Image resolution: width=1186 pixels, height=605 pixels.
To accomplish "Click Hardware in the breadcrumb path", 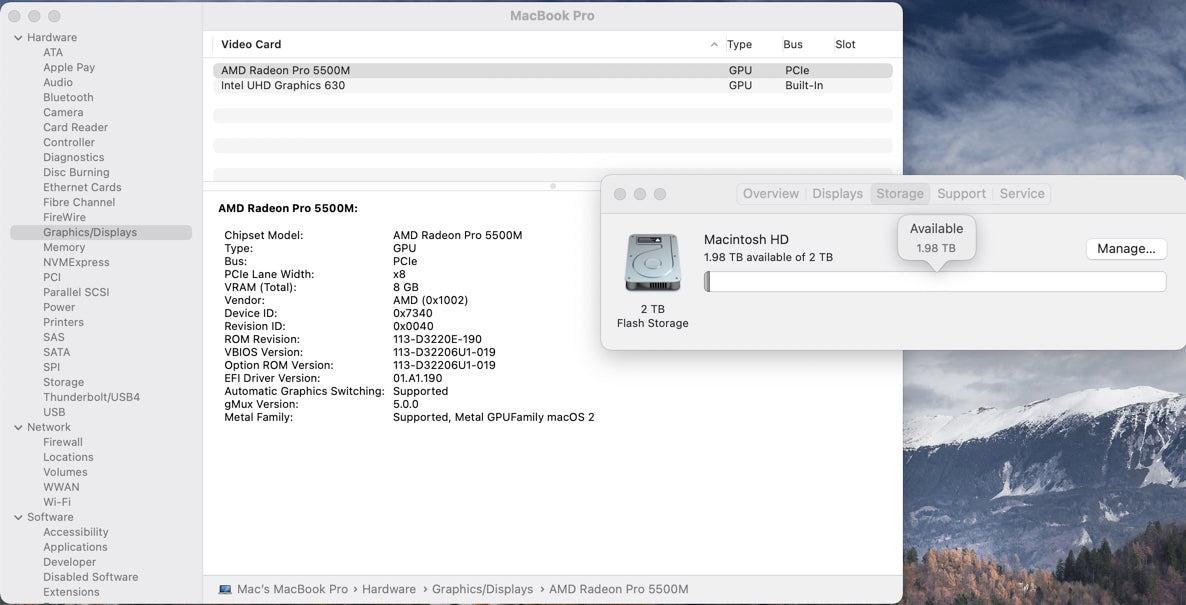I will tap(389, 588).
